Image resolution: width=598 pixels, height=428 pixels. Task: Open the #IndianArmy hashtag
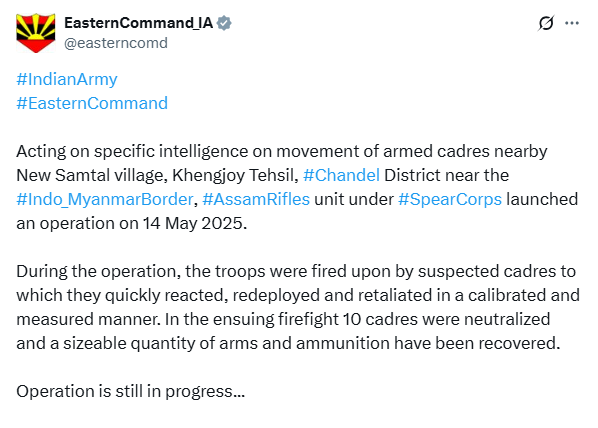pyautogui.click(x=67, y=79)
